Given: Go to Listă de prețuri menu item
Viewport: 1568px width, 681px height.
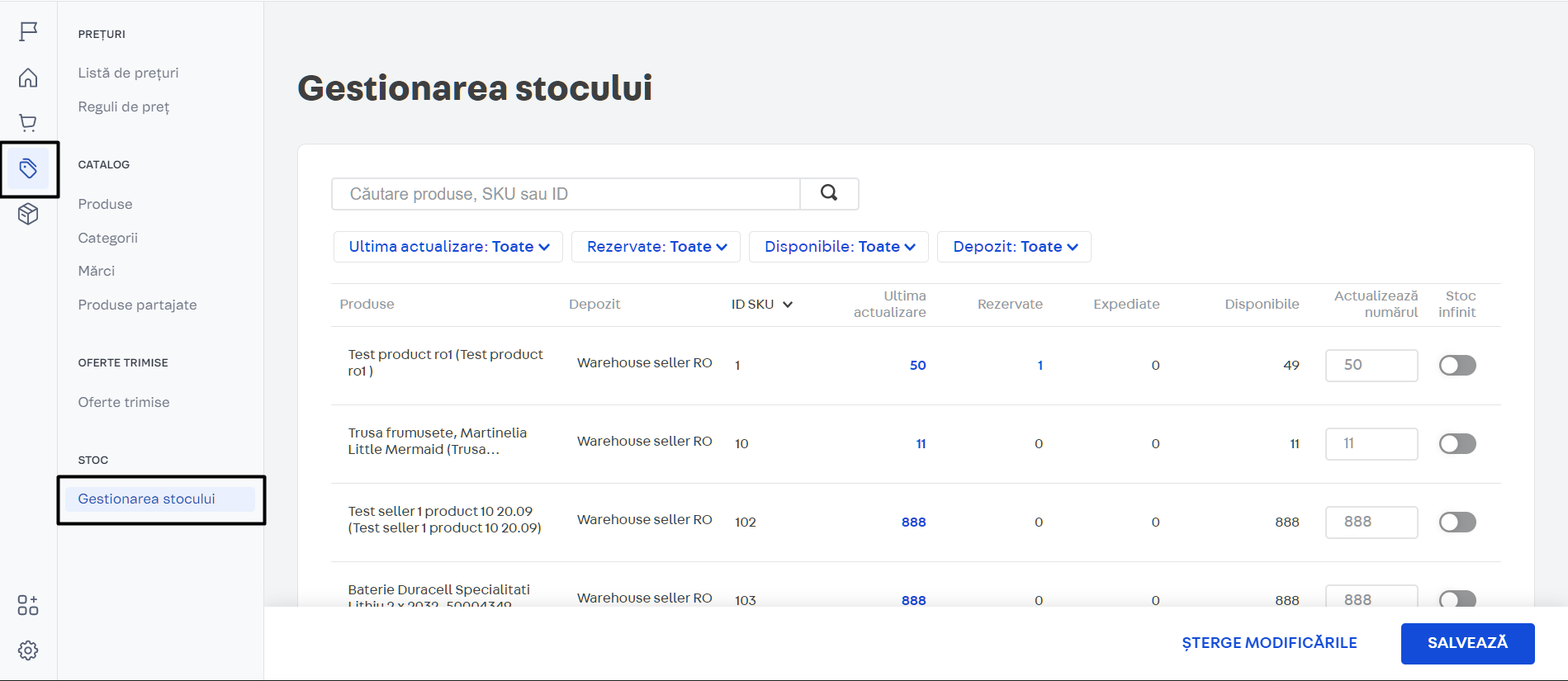Looking at the screenshot, I should tap(128, 73).
